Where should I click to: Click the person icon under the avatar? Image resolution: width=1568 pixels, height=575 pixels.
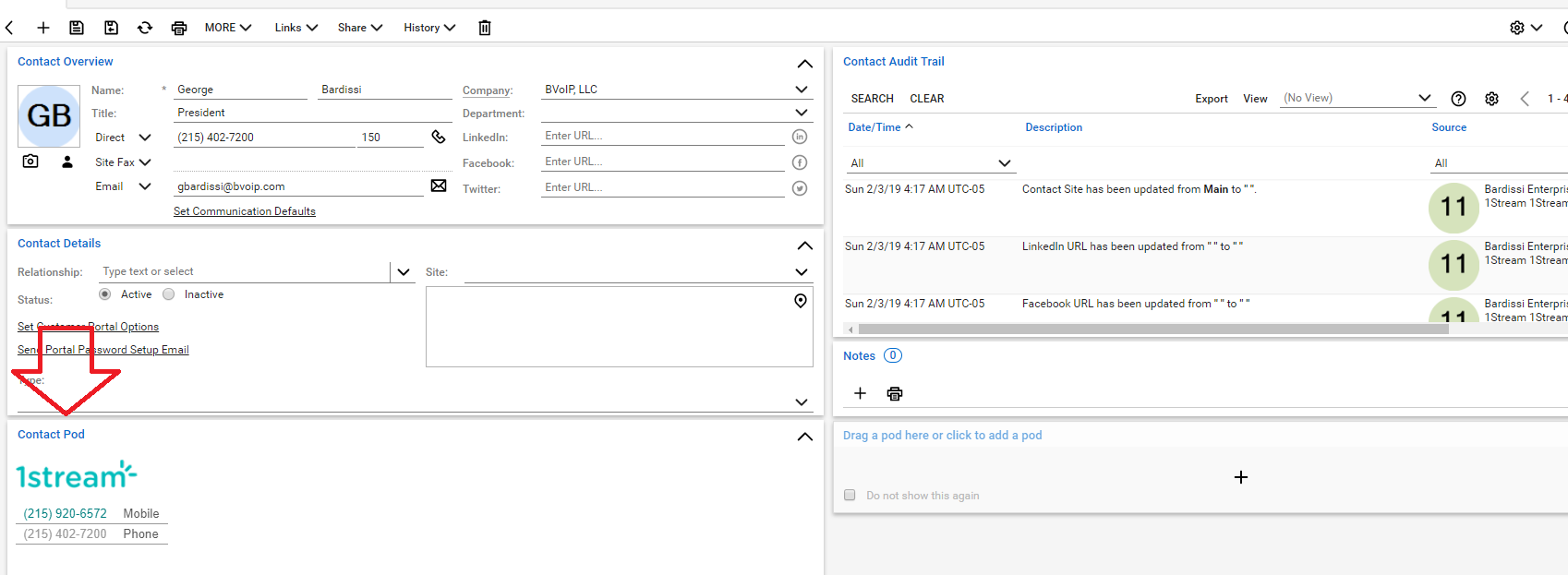tap(67, 162)
